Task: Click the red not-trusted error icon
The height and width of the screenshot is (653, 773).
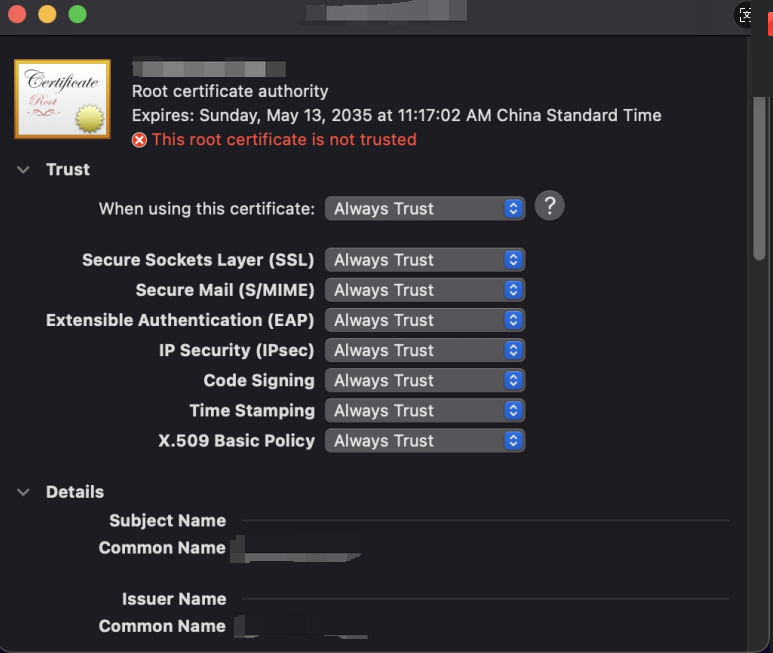Action: (140, 140)
